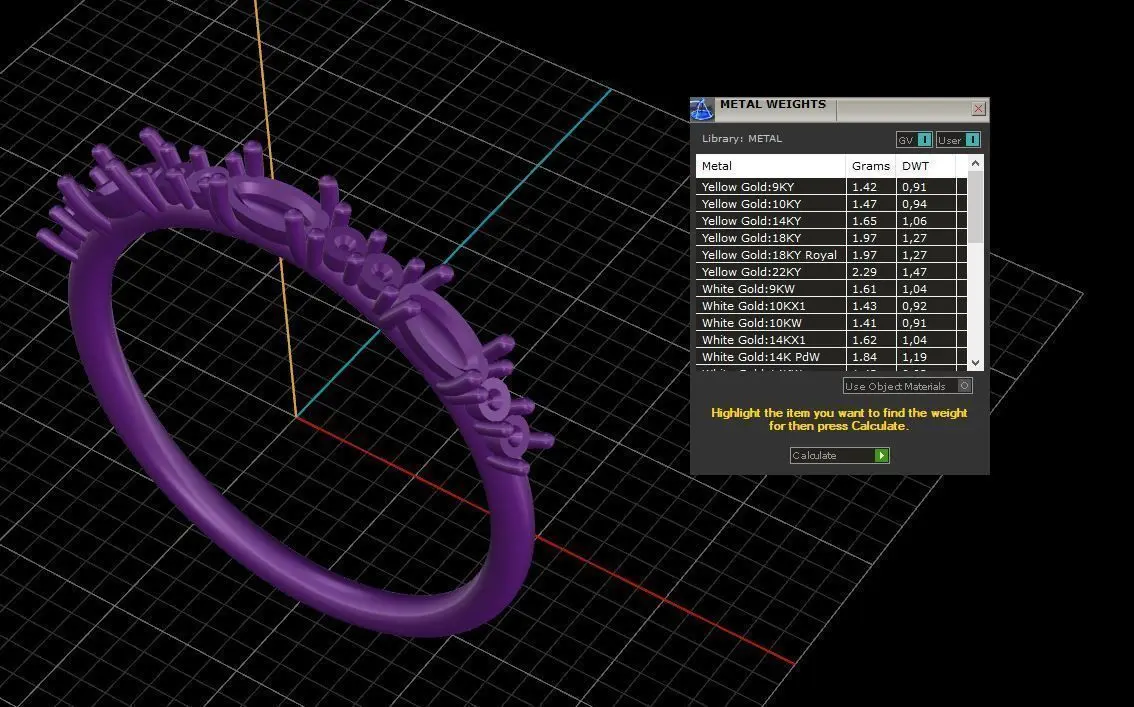Click the Metal column header
The height and width of the screenshot is (707, 1134).
click(x=771, y=166)
